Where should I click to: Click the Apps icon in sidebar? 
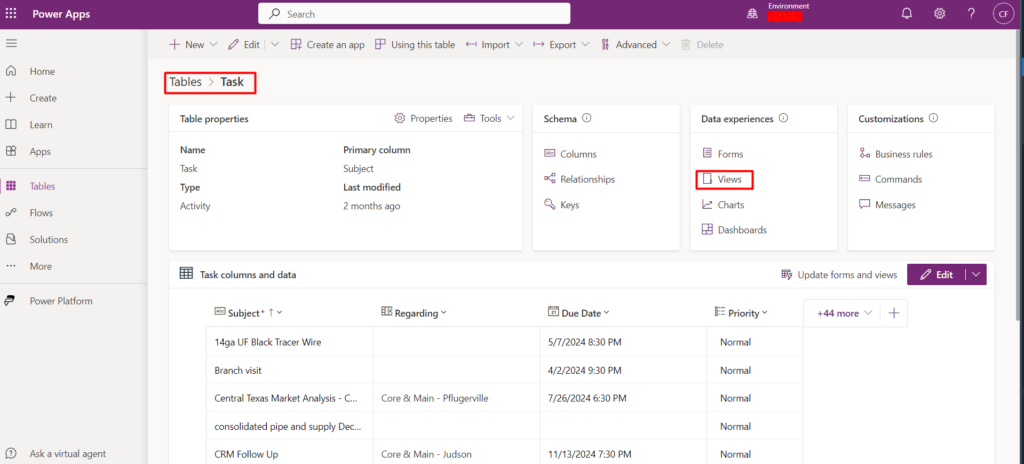(x=10, y=151)
